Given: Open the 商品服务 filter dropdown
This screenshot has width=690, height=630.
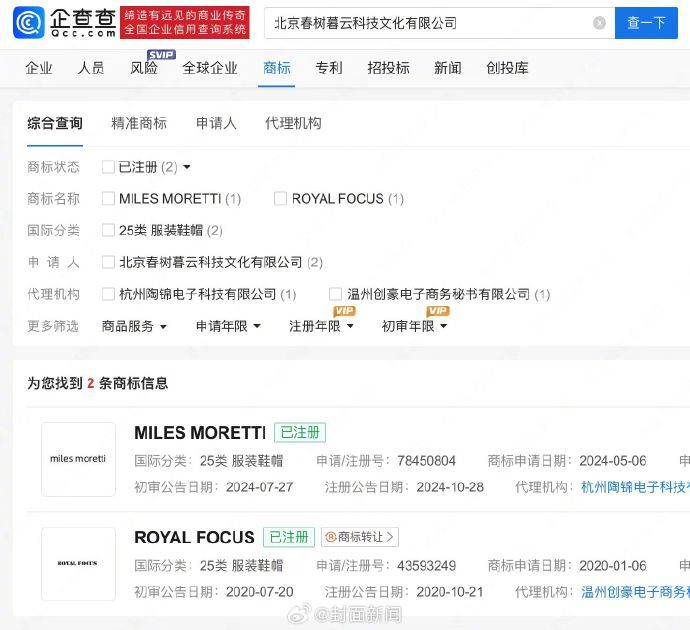Looking at the screenshot, I should coord(134,326).
